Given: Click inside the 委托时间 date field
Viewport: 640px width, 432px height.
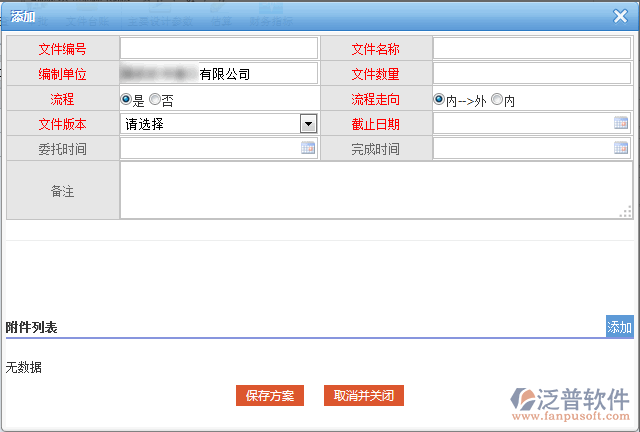Looking at the screenshot, I should [x=209, y=149].
